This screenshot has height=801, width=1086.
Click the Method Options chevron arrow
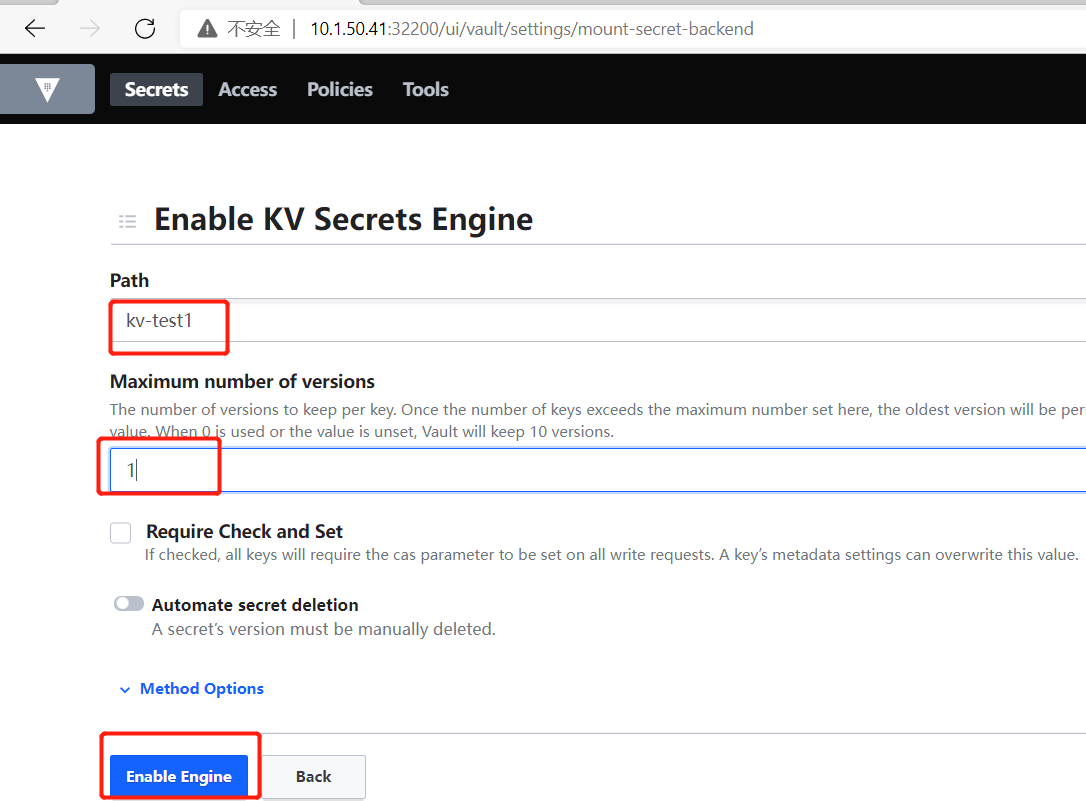coord(125,690)
